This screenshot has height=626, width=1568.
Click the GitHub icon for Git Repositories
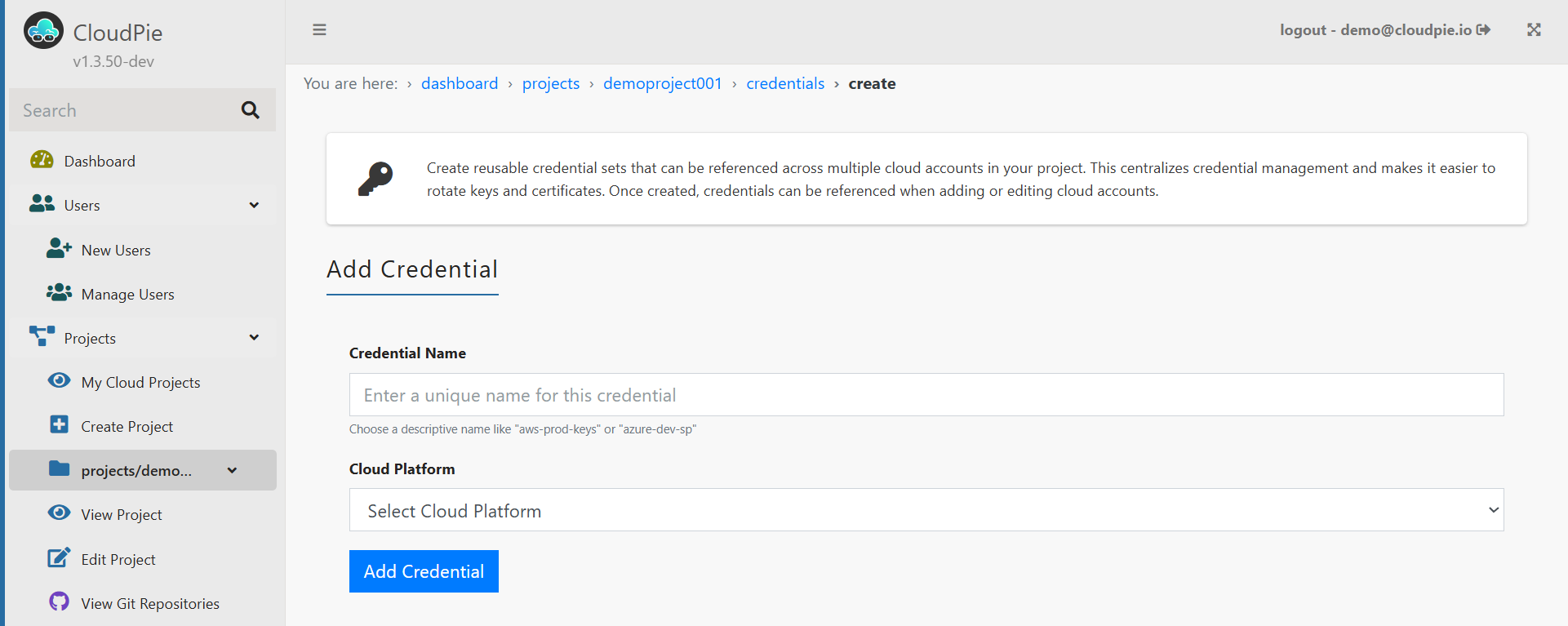pyautogui.click(x=59, y=602)
